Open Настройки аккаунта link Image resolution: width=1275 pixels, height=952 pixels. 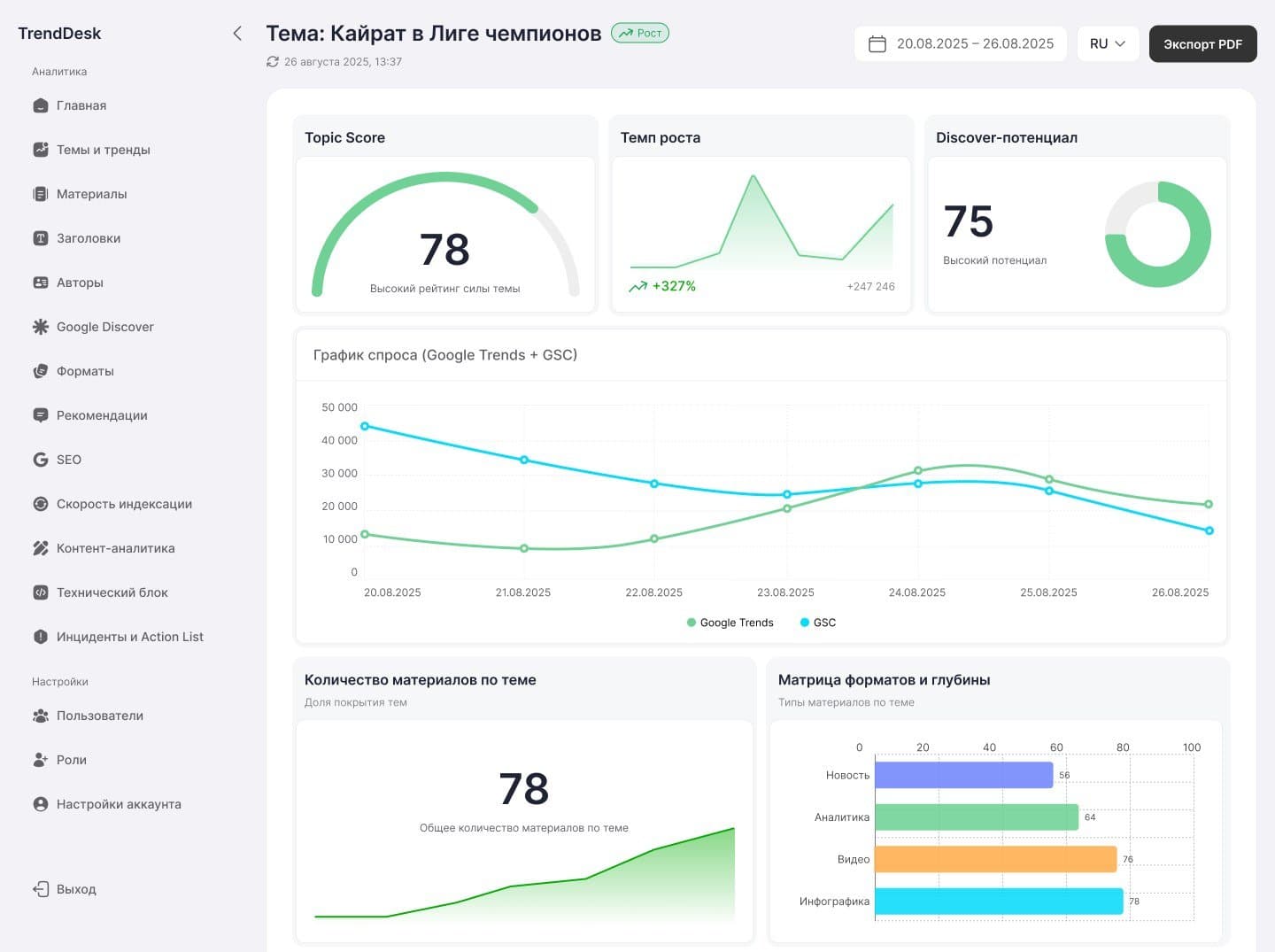point(119,804)
